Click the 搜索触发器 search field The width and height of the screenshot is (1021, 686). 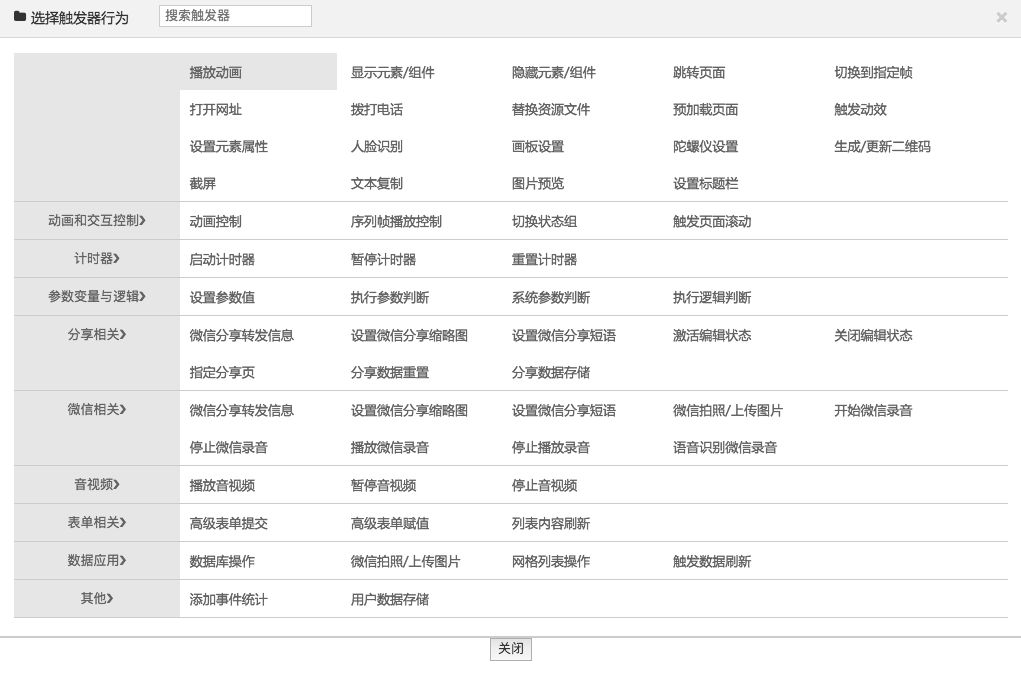(235, 16)
